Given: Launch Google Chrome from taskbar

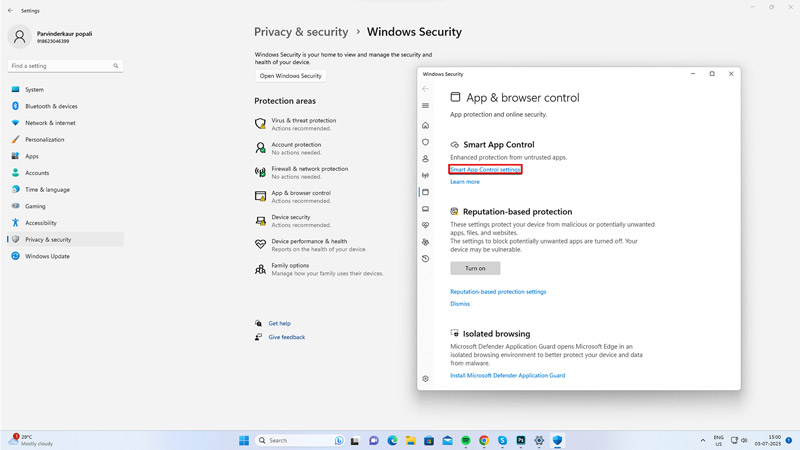Looking at the screenshot, I should [484, 440].
